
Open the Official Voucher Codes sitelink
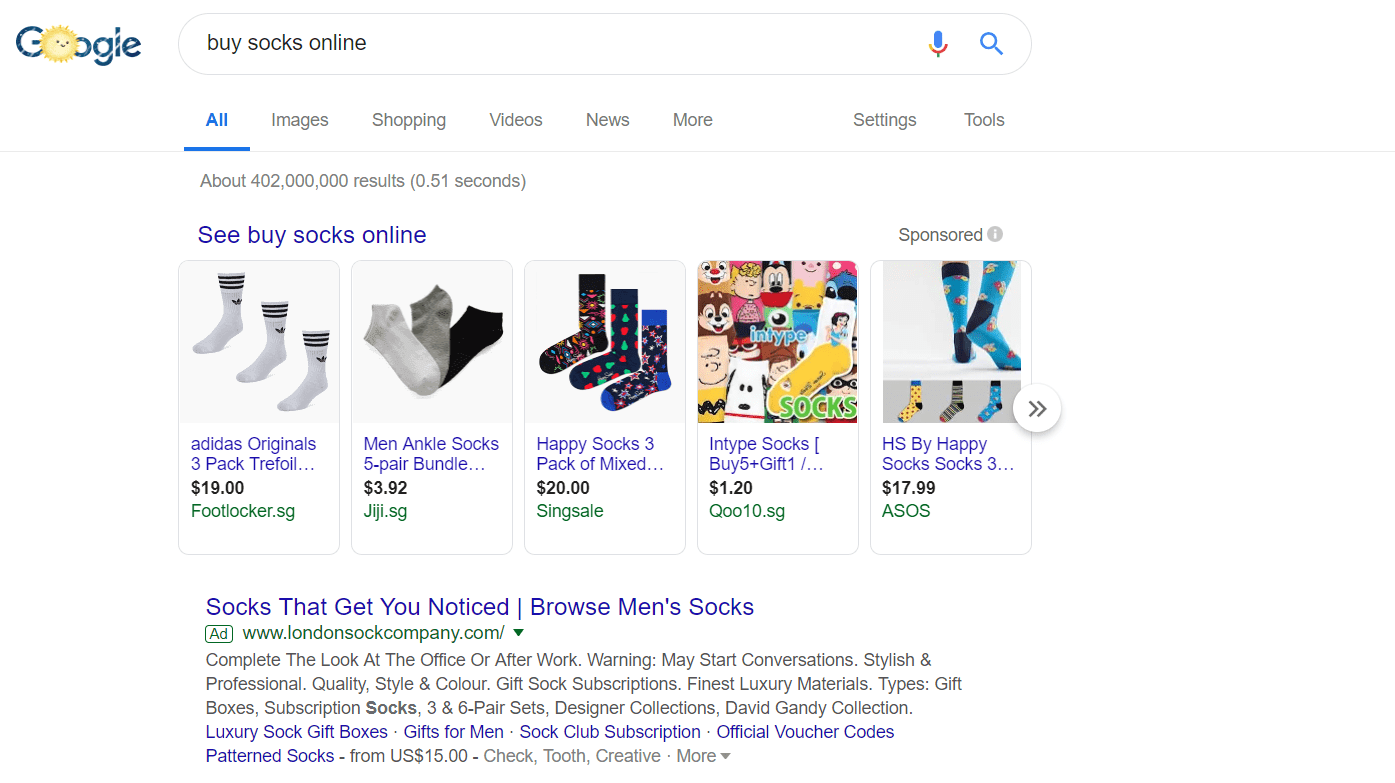(806, 732)
